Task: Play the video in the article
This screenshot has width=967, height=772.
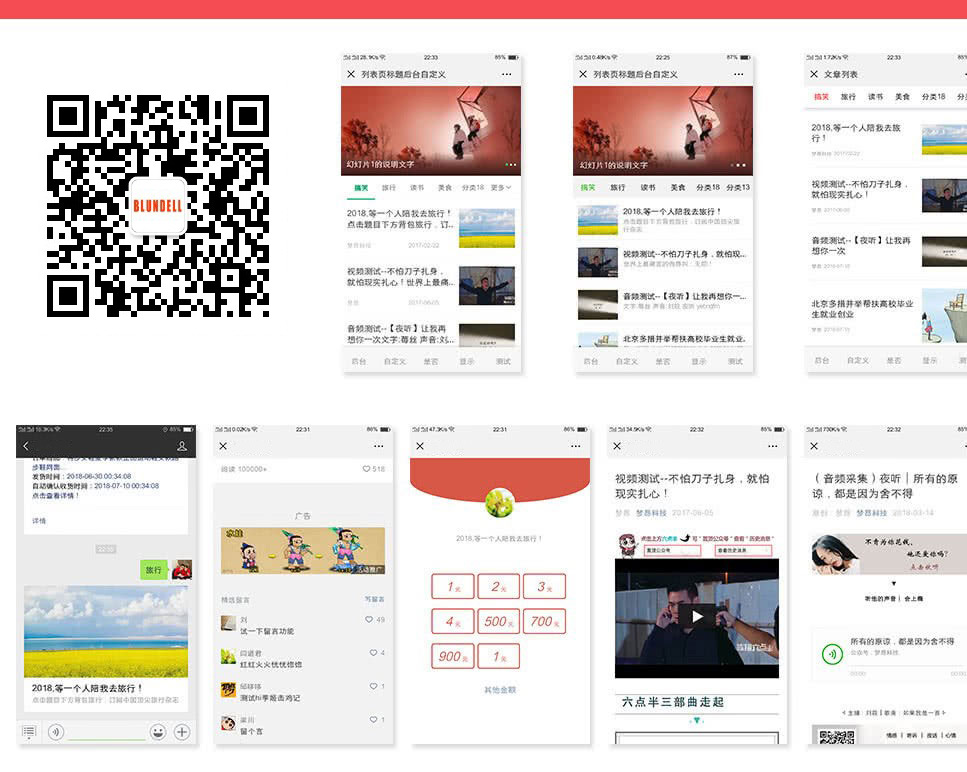Action: point(697,616)
